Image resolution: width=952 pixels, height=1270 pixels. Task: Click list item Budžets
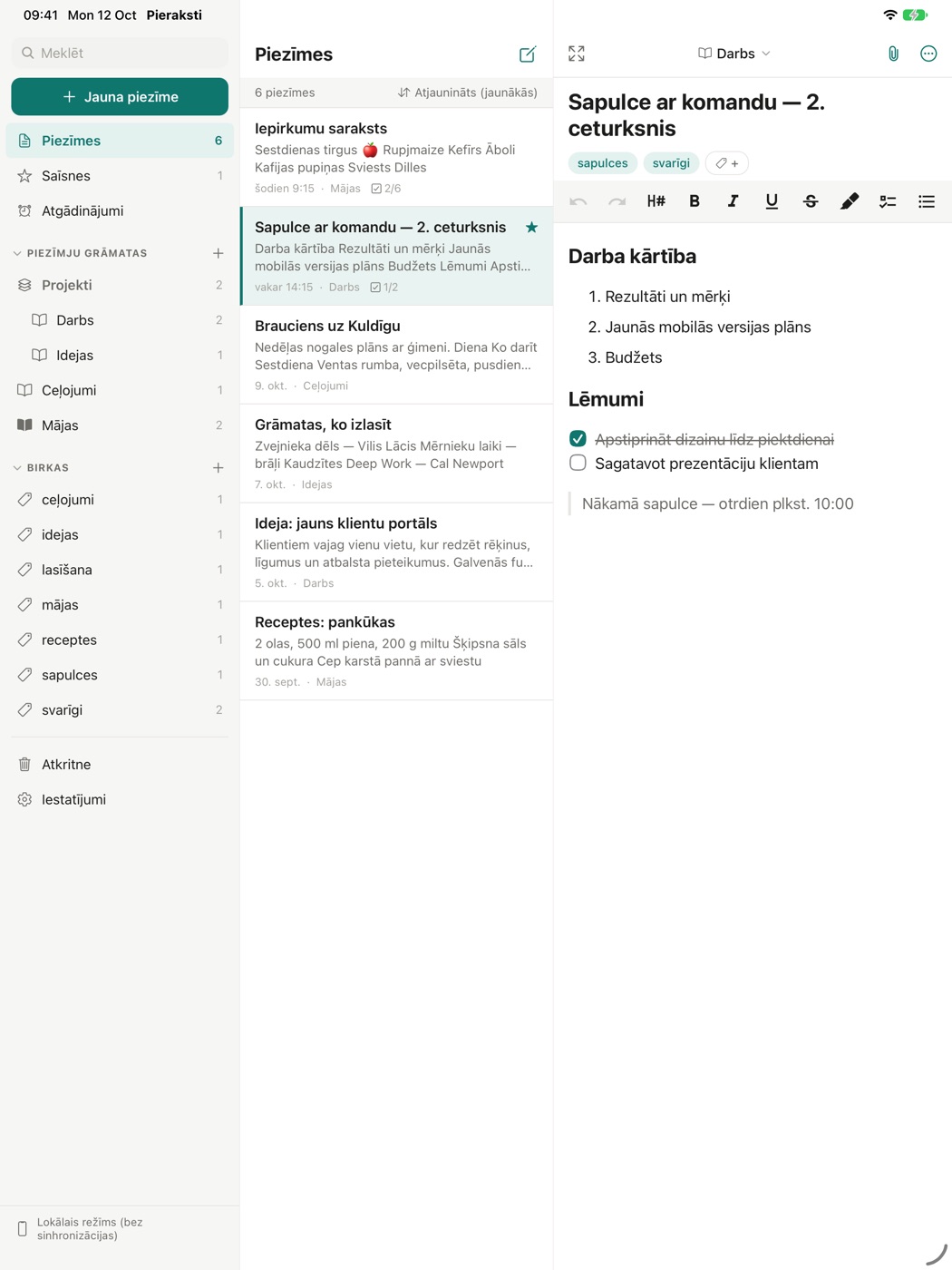point(634,357)
